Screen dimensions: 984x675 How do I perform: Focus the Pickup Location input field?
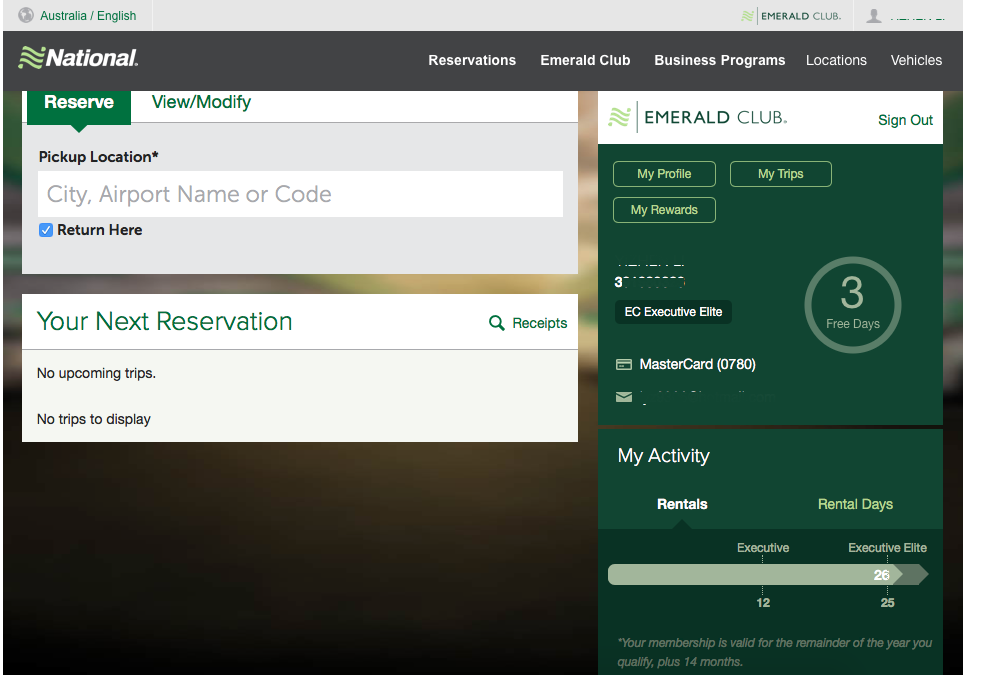click(300, 194)
